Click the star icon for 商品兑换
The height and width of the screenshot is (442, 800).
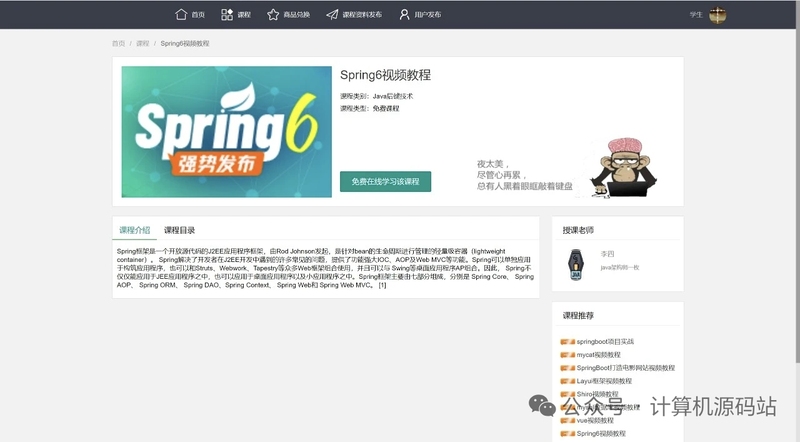[x=273, y=15]
